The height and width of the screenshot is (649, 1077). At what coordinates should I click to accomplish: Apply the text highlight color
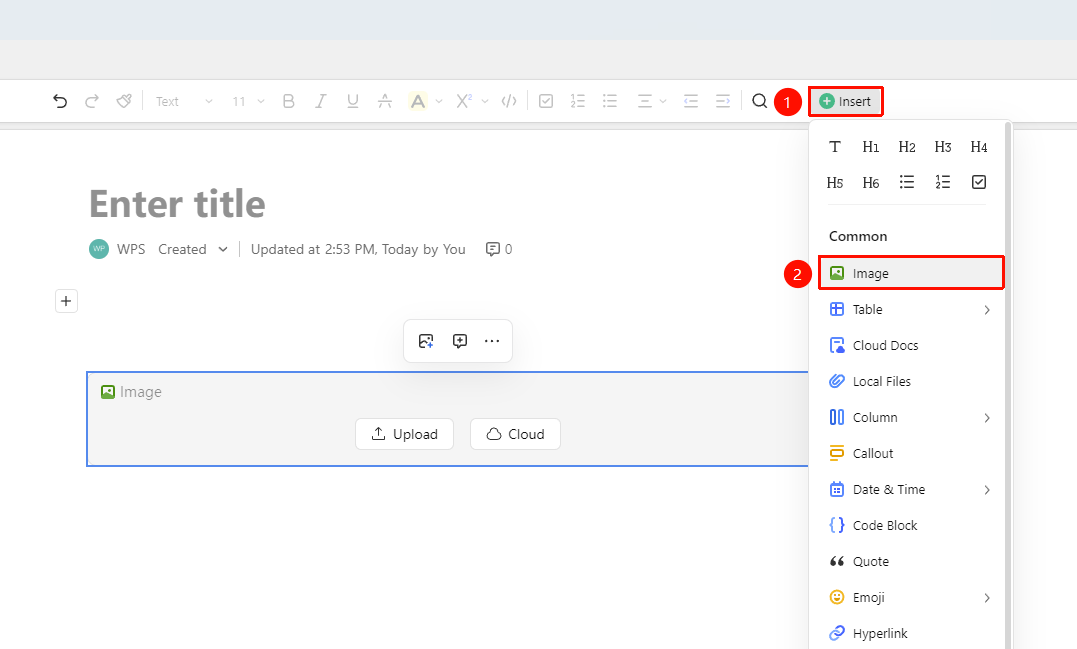click(x=418, y=102)
